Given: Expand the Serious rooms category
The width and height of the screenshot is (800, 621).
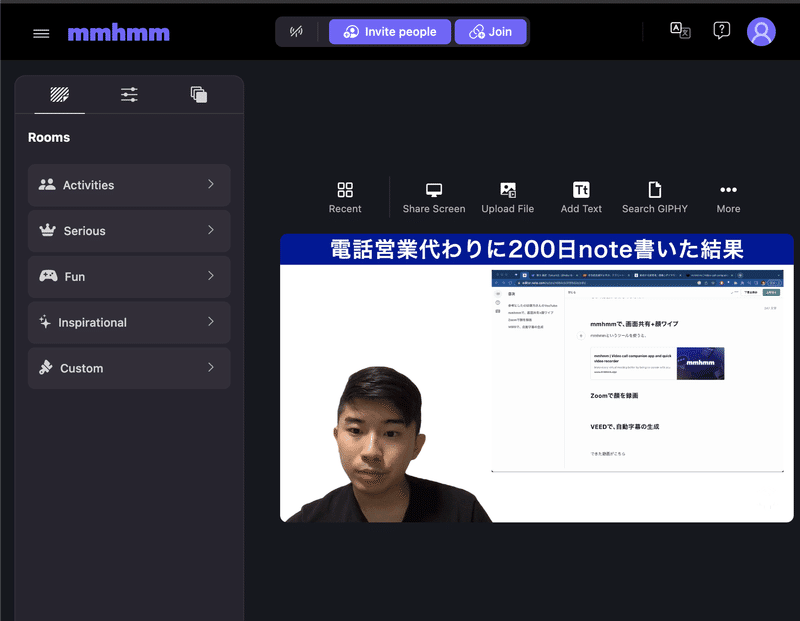Looking at the screenshot, I should [x=128, y=230].
